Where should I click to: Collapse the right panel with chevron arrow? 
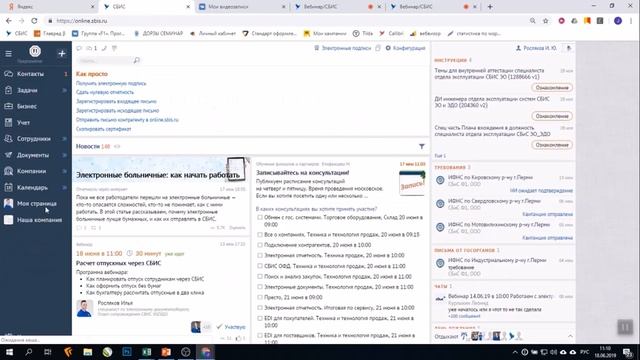click(570, 336)
